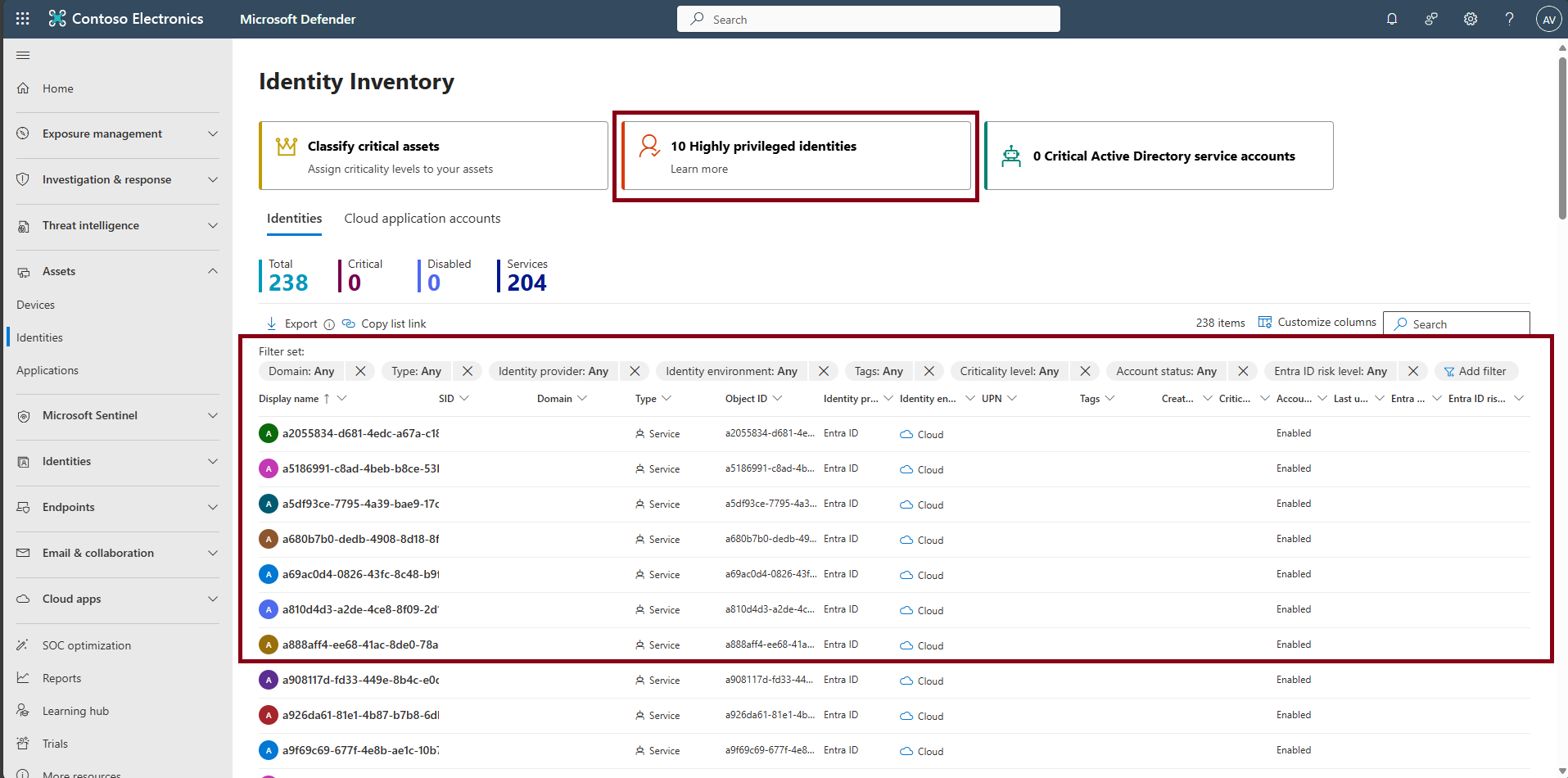1568x778 pixels.
Task: Click the Copy list link icon
Action: pyautogui.click(x=349, y=323)
